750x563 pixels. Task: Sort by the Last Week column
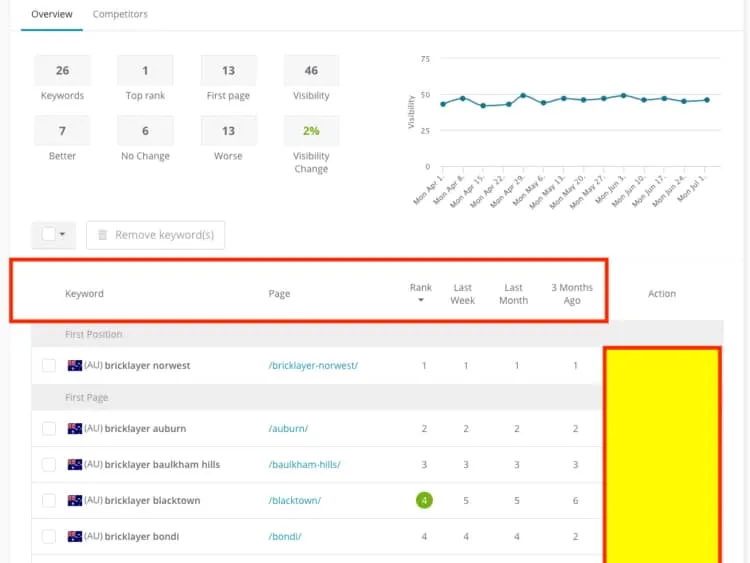(x=463, y=294)
